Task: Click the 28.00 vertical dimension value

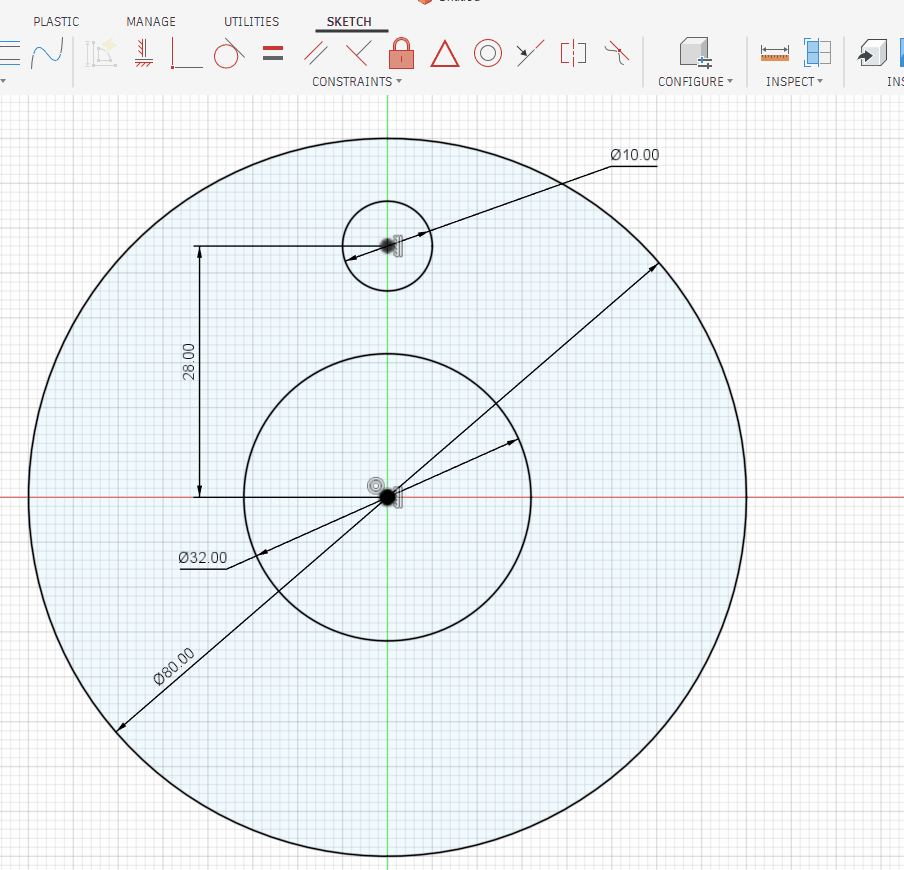Action: click(189, 361)
